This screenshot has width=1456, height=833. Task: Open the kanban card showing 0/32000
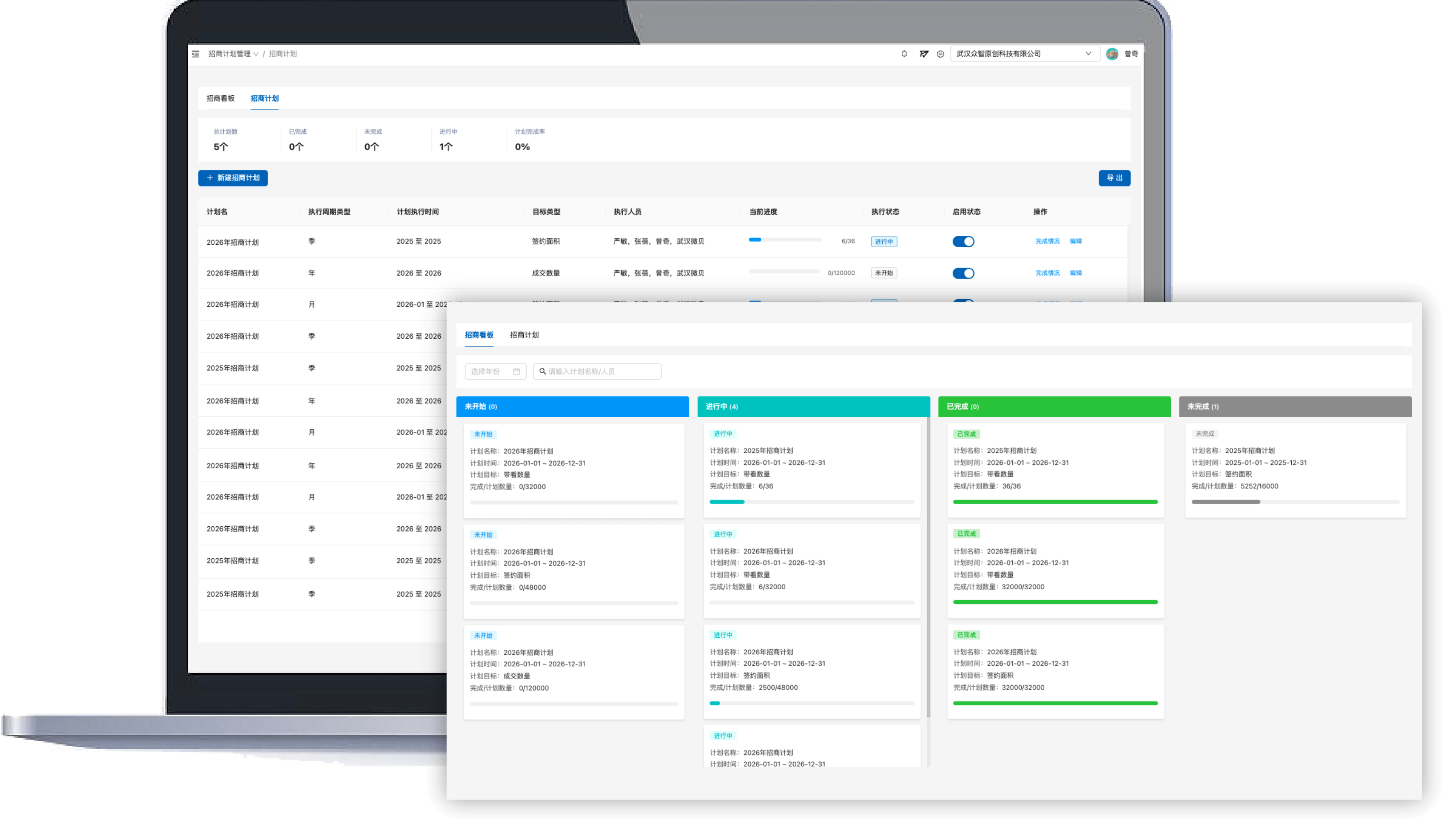tap(574, 471)
